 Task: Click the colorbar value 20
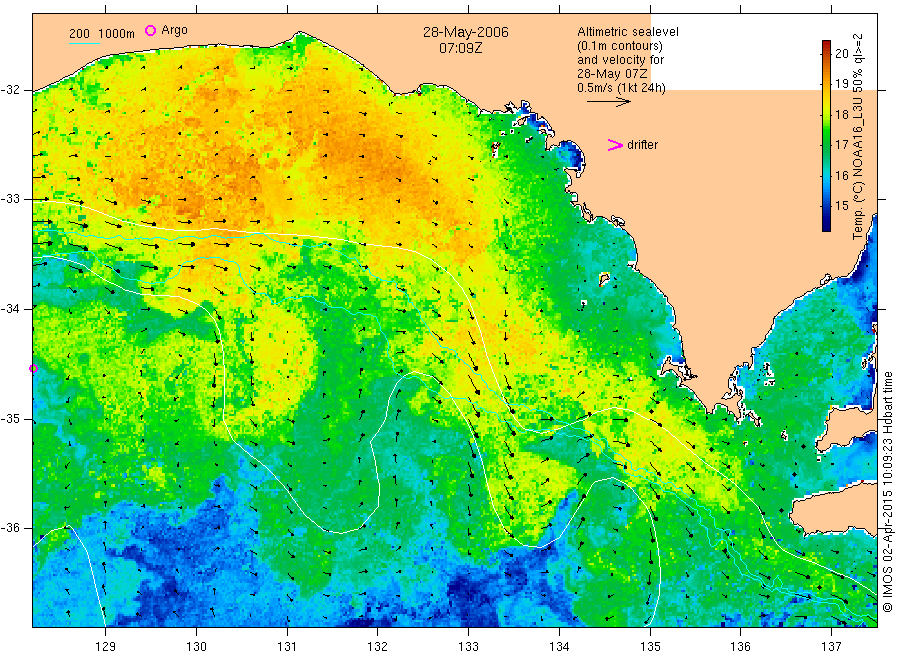pyautogui.click(x=841, y=53)
